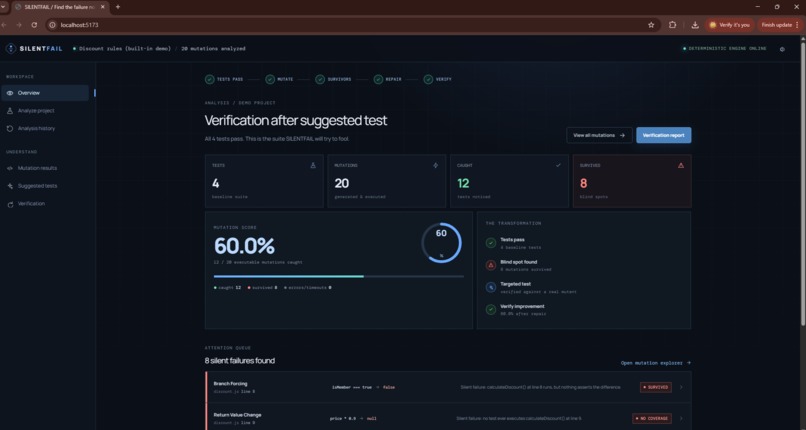Open Analysis history in sidebar
Viewport: 806px width, 430px height.
coord(45,128)
